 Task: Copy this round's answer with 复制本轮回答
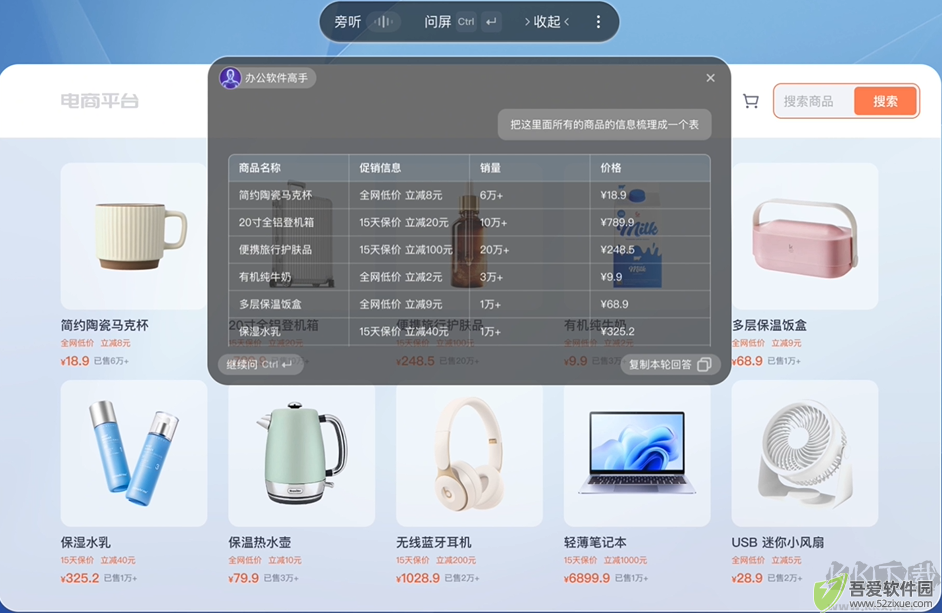[670, 364]
